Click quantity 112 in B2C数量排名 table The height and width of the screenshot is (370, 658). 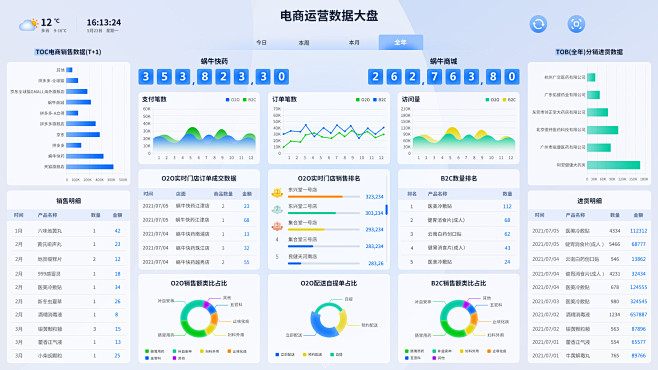tap(507, 206)
